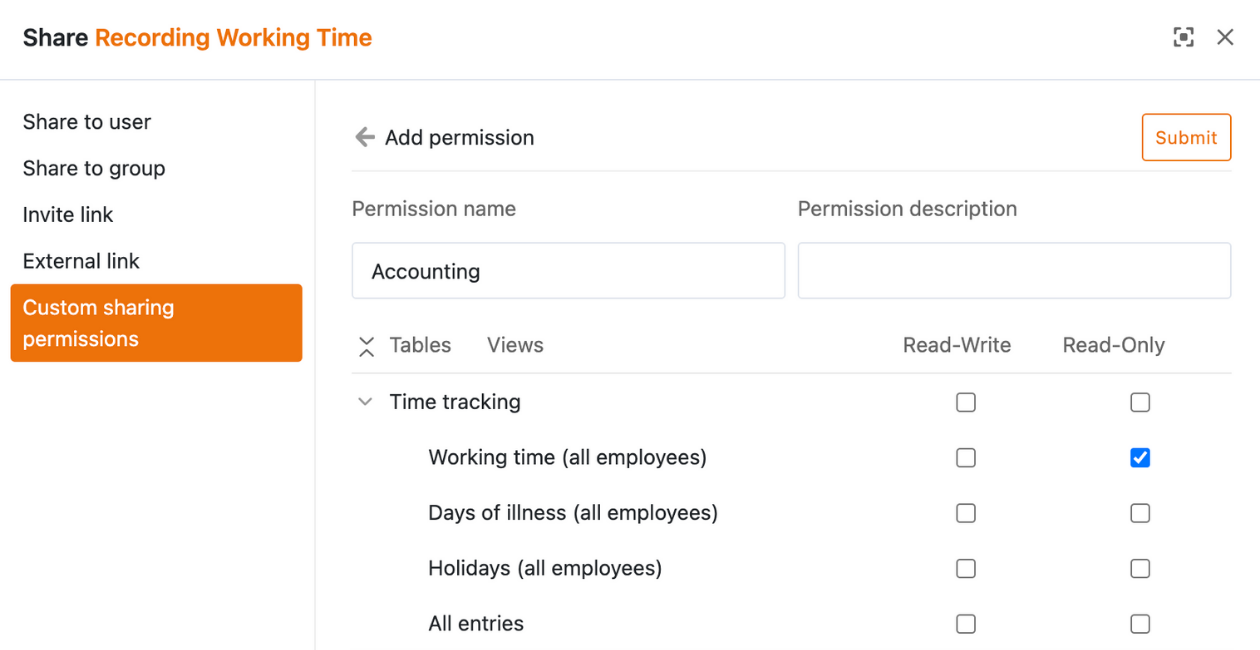Screen dimensions: 1260x650
Task: Tick Read-Write checkbox for Time tracking table
Action: [x=965, y=402]
